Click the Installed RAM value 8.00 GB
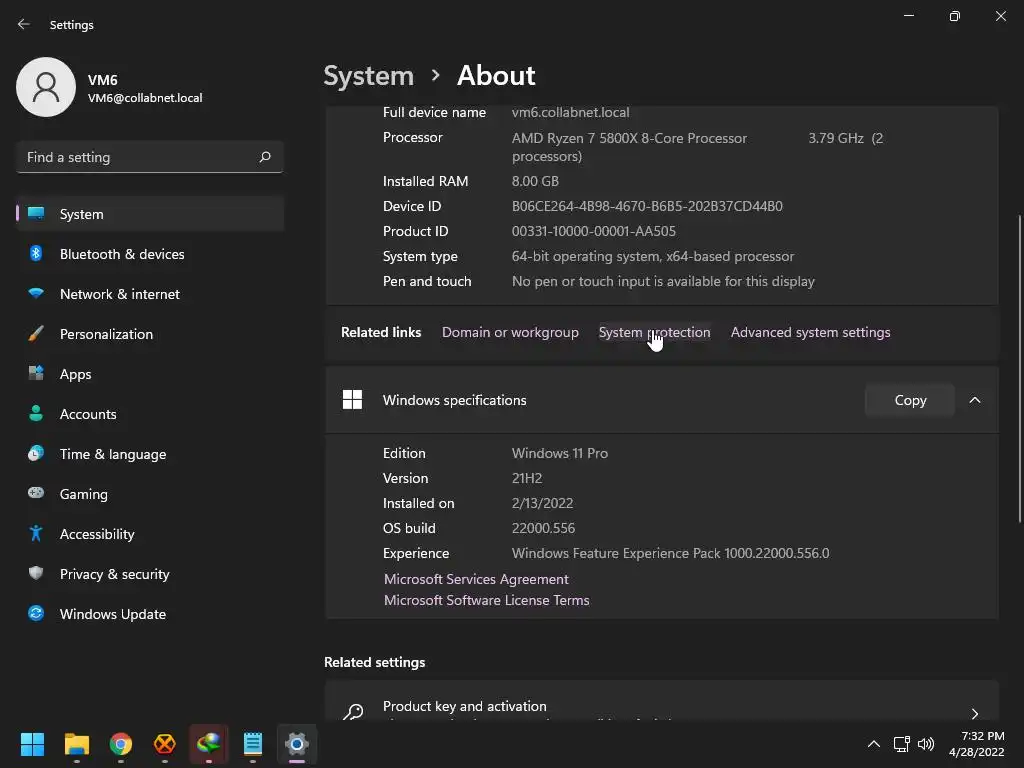Image resolution: width=1024 pixels, height=768 pixels. (x=535, y=181)
